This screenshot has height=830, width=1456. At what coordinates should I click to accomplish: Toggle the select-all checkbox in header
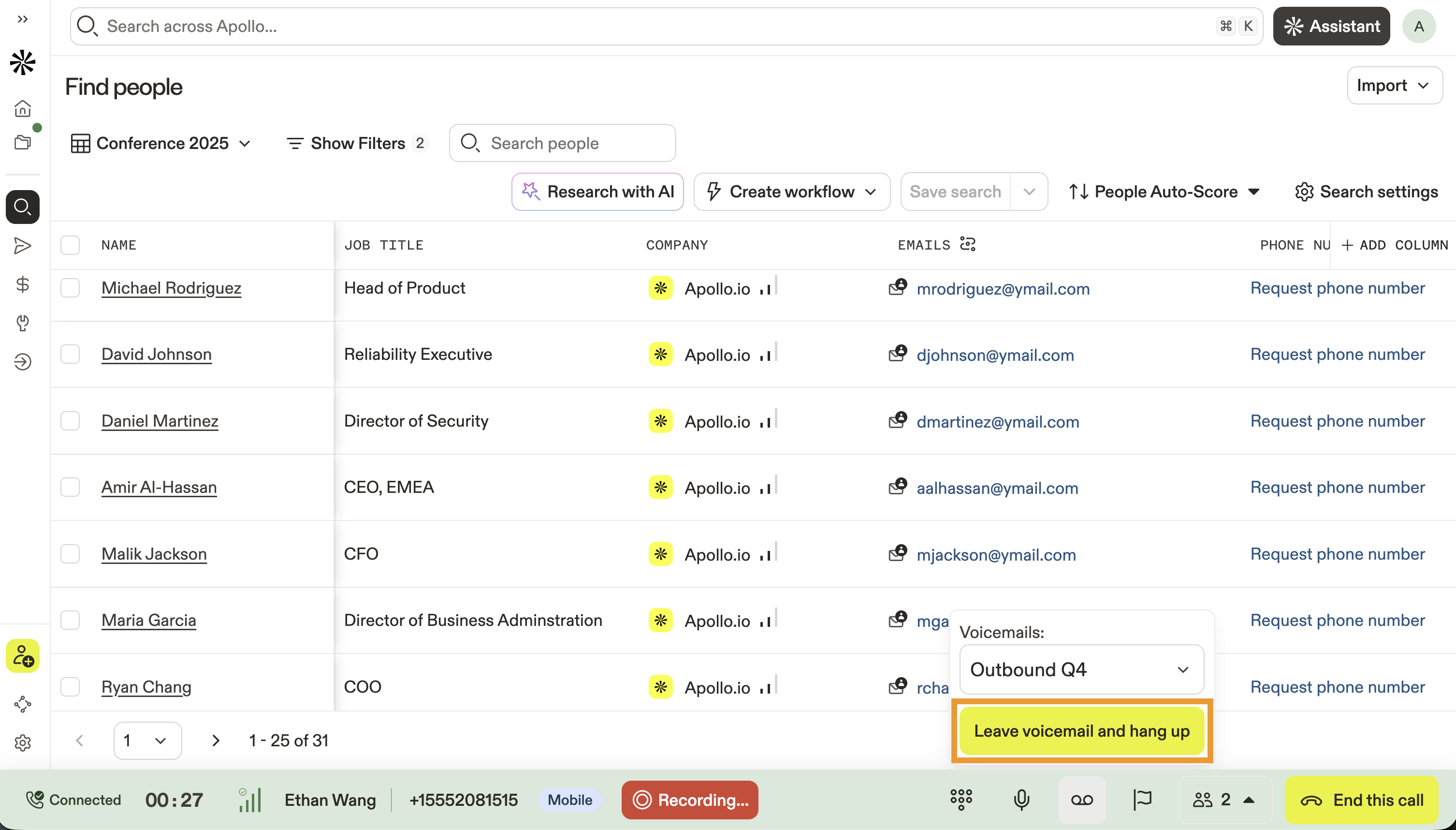coord(70,245)
